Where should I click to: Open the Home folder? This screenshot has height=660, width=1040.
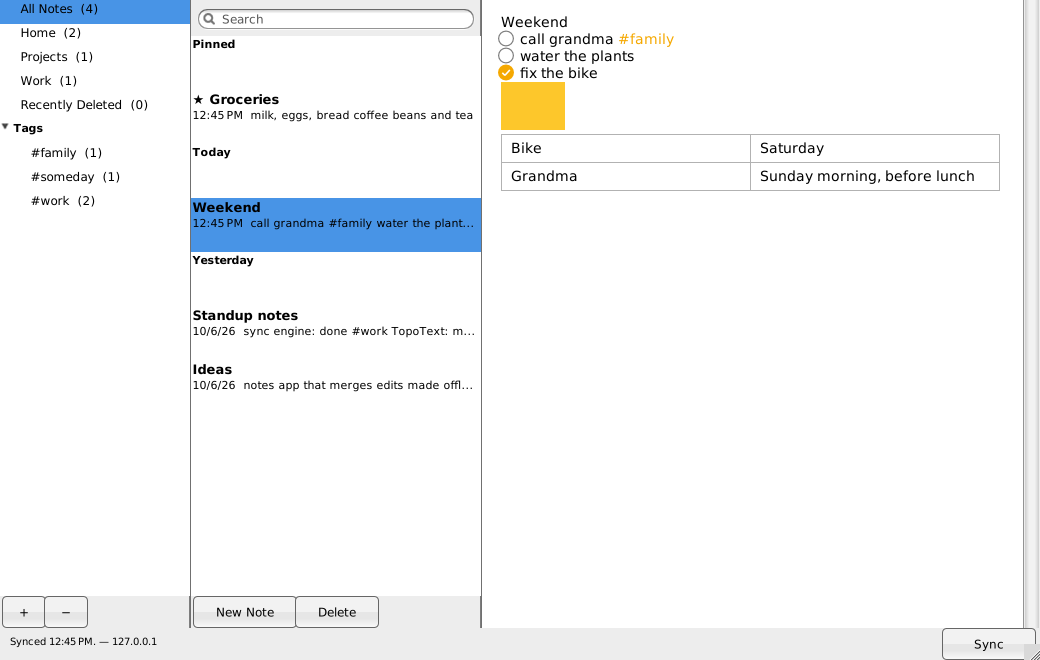[x=95, y=33]
